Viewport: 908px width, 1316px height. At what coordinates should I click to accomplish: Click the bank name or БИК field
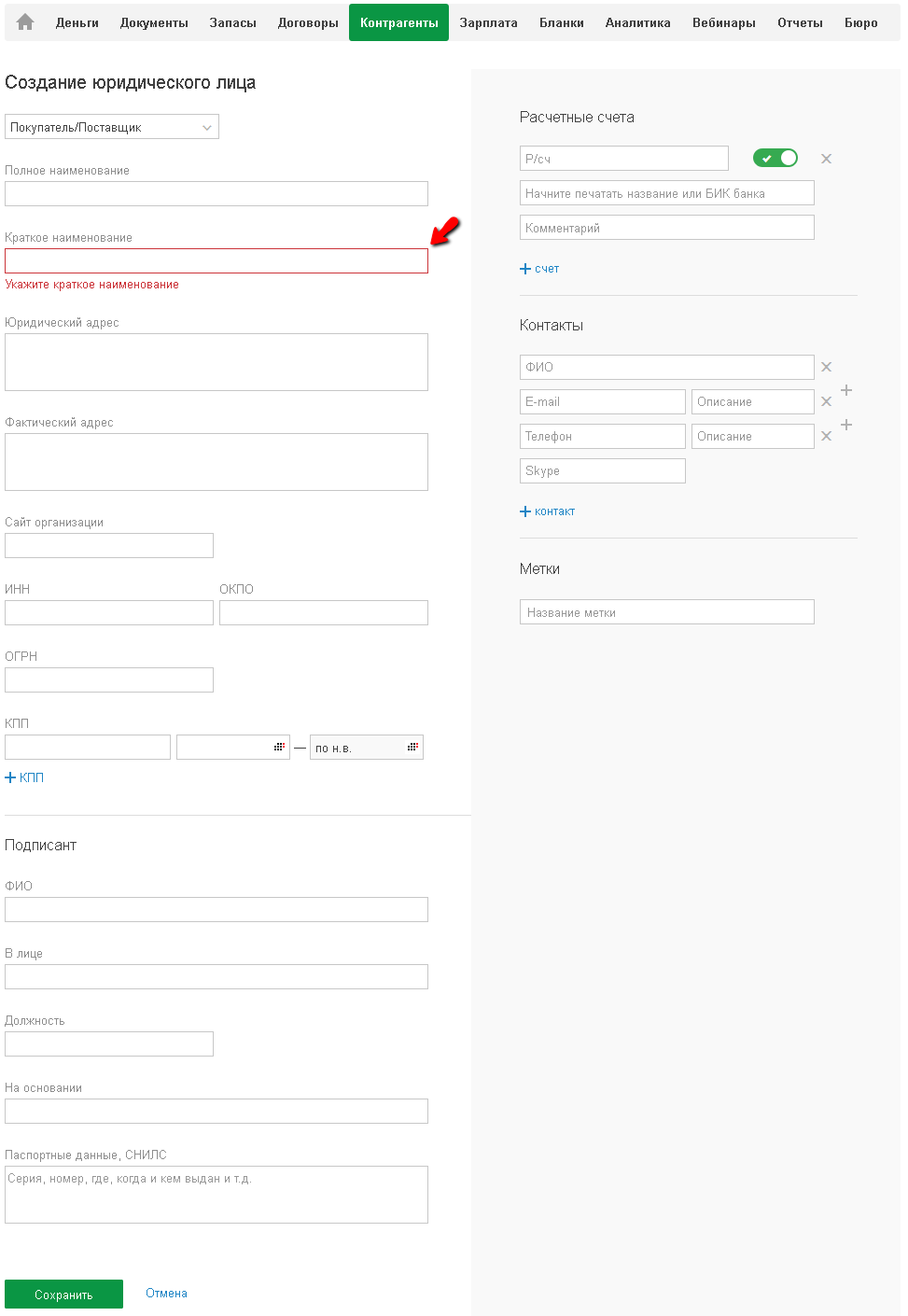pyautogui.click(x=666, y=193)
